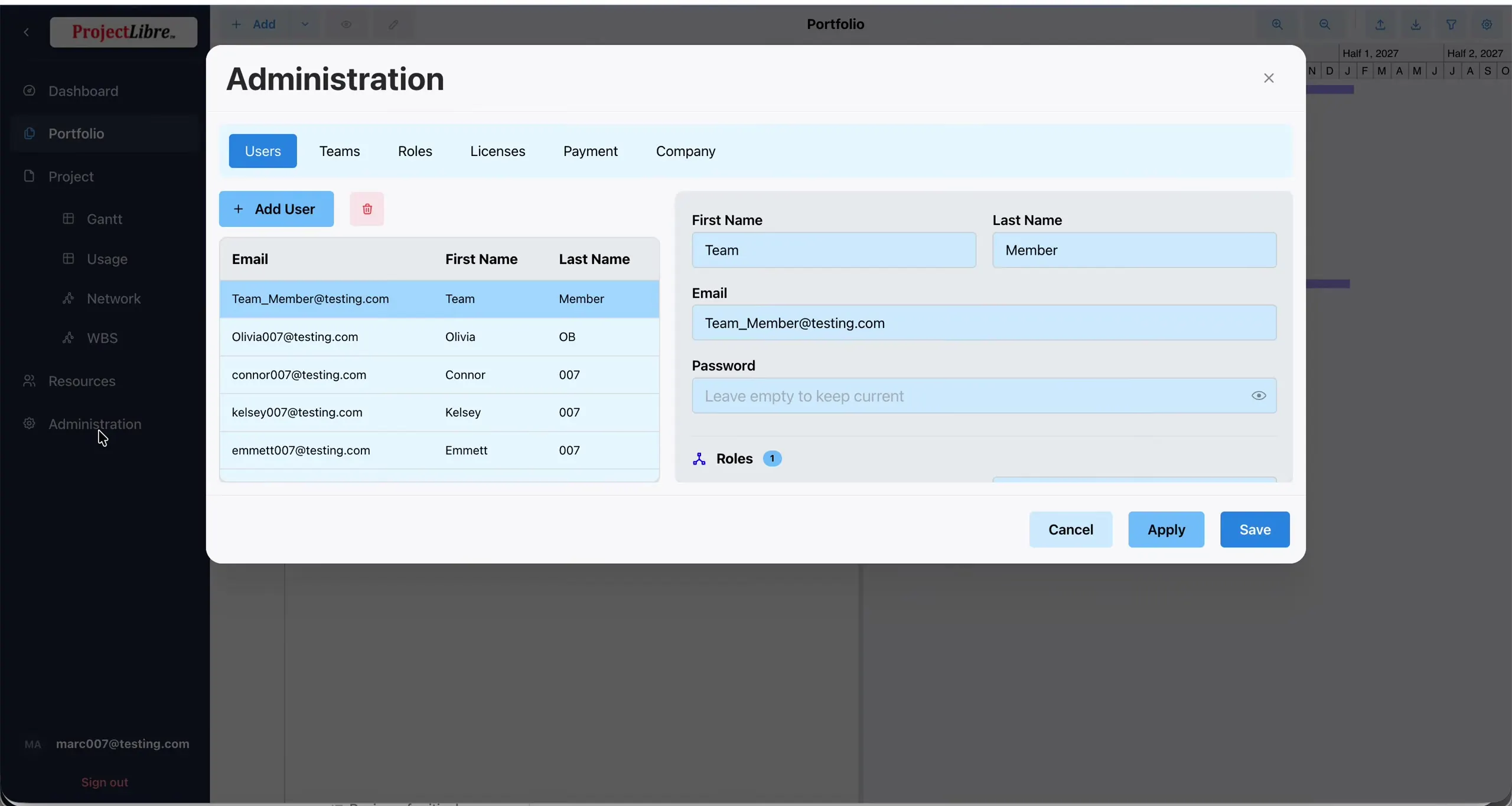Switch to the Licenses tab
The height and width of the screenshot is (806, 1512).
point(497,151)
